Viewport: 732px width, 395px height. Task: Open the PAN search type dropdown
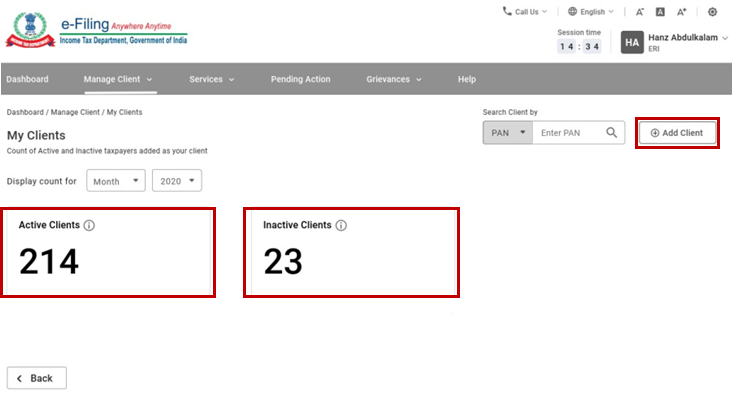tap(508, 133)
